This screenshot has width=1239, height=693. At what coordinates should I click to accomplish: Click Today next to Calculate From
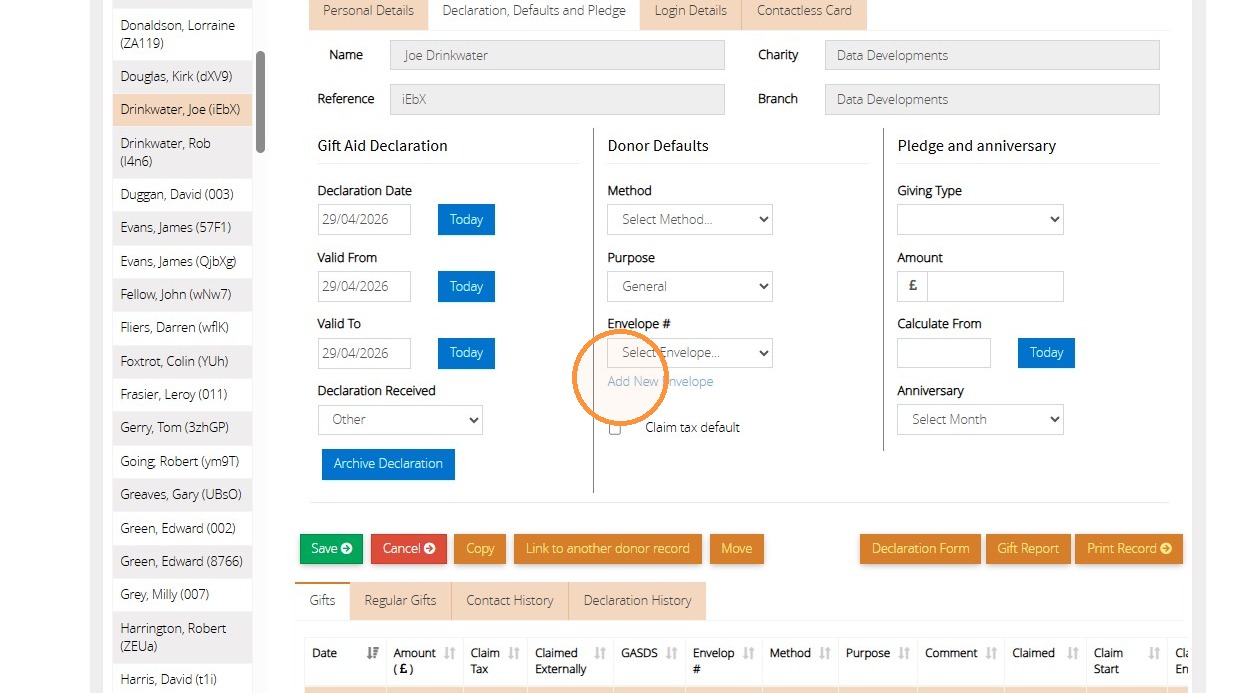pos(1046,353)
